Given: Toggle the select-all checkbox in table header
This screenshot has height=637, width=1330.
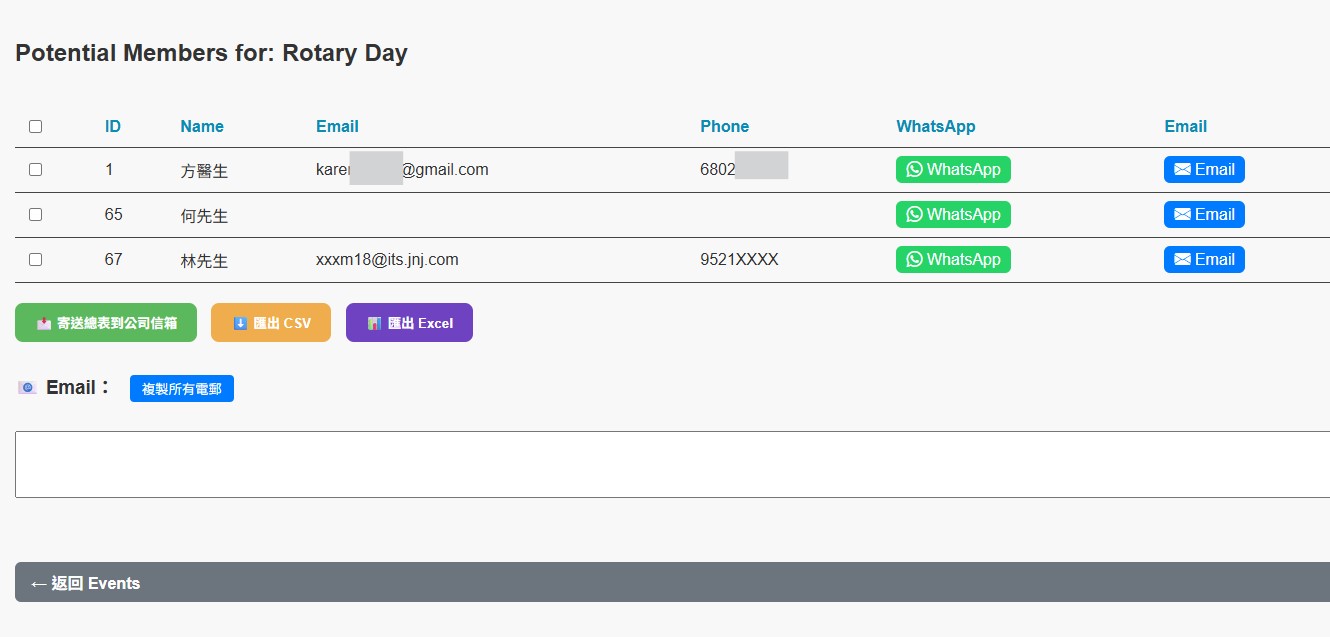Looking at the screenshot, I should pos(36,126).
